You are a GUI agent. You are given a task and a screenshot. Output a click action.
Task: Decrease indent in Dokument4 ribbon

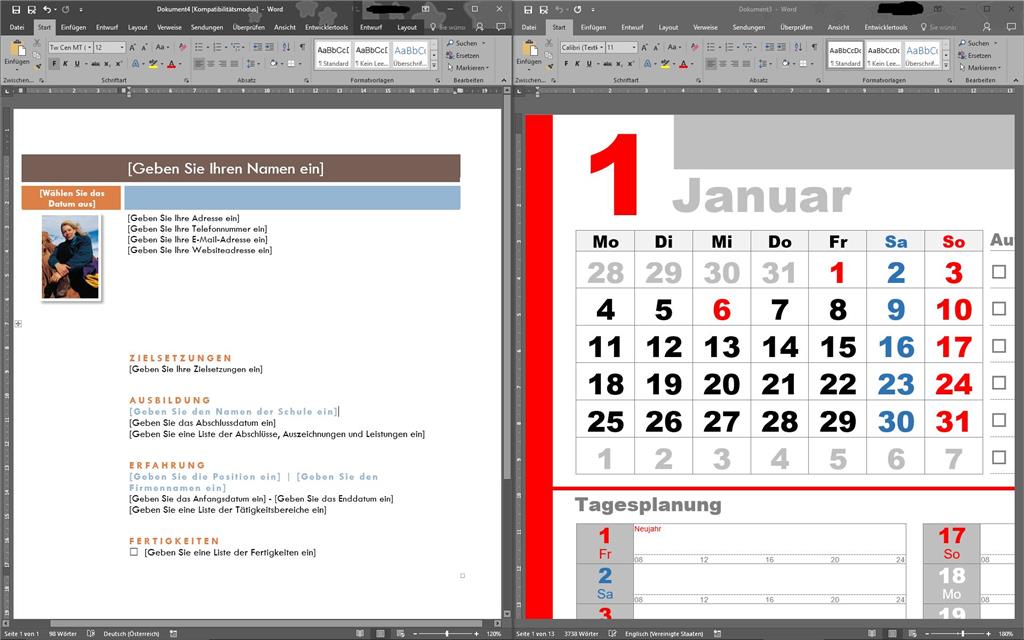(257, 48)
